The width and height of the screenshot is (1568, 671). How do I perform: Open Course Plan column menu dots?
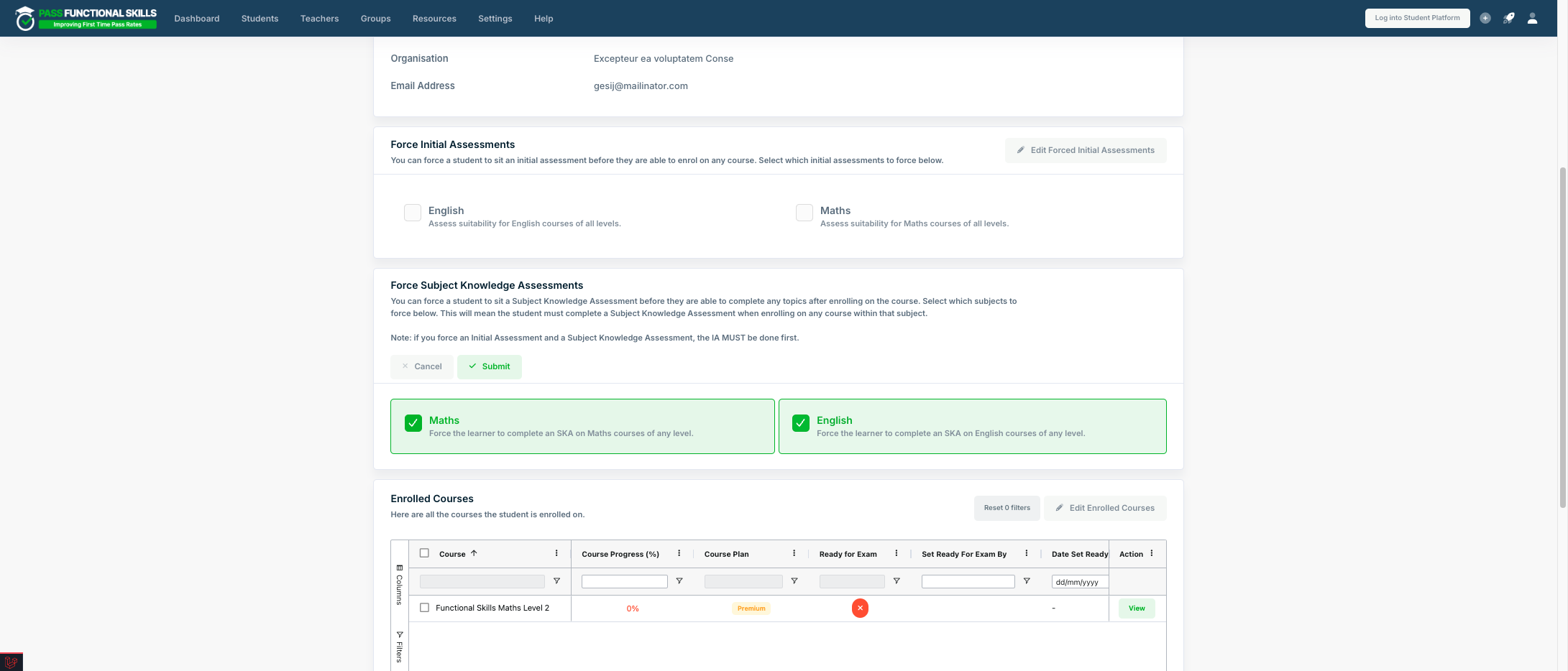coord(794,553)
